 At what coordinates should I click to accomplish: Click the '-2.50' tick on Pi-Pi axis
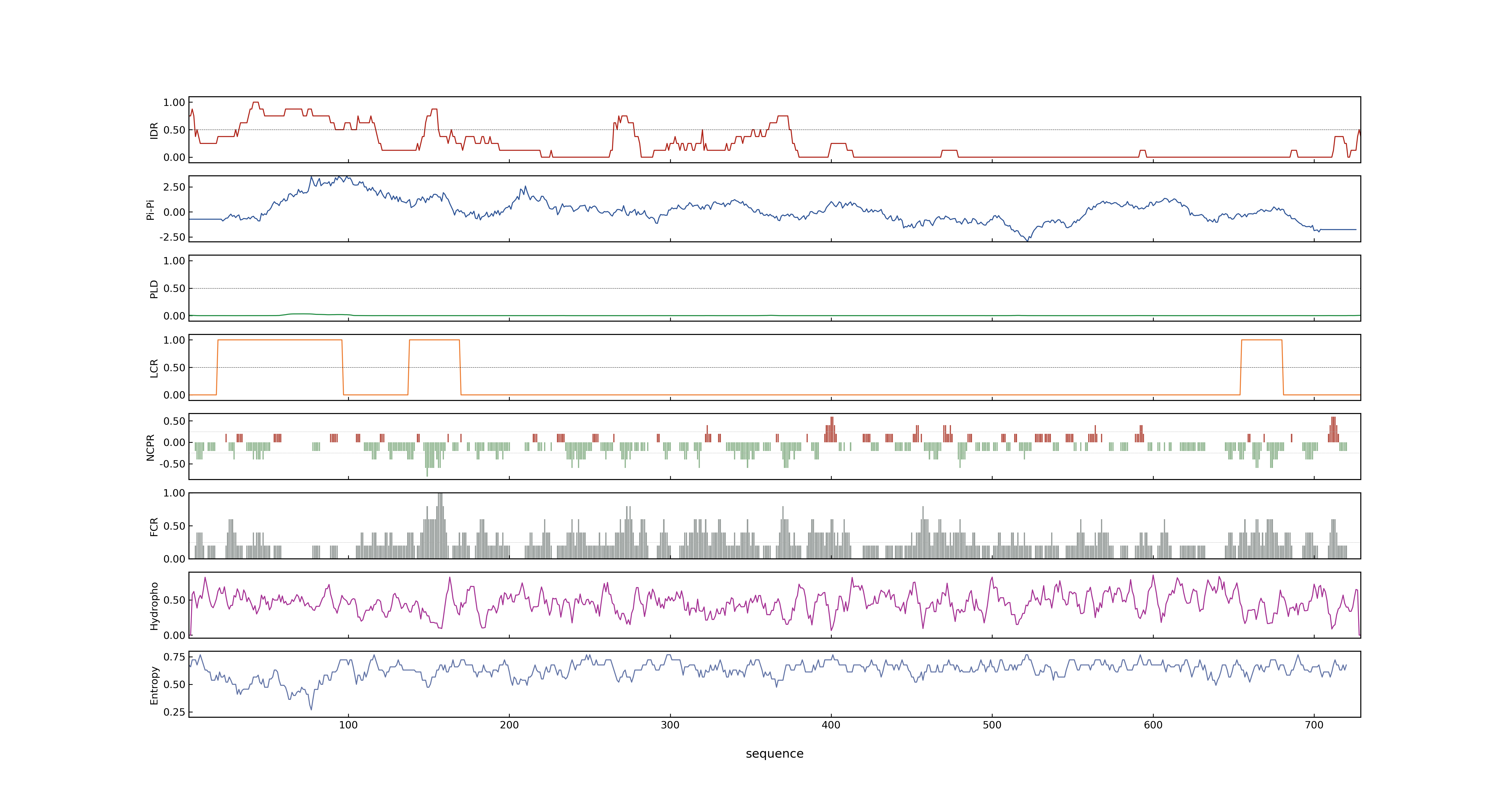pos(172,237)
